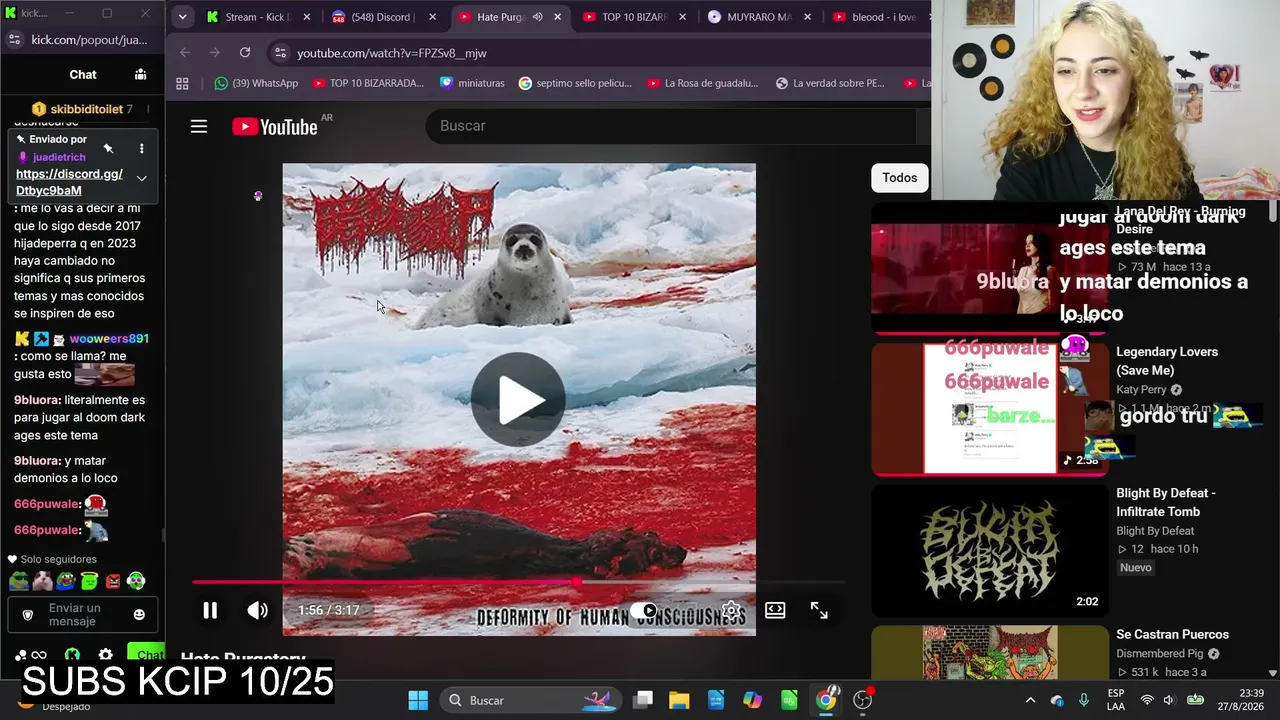Open Copilot from the taskbar
Screen dimensions: 1280x720
(752, 700)
